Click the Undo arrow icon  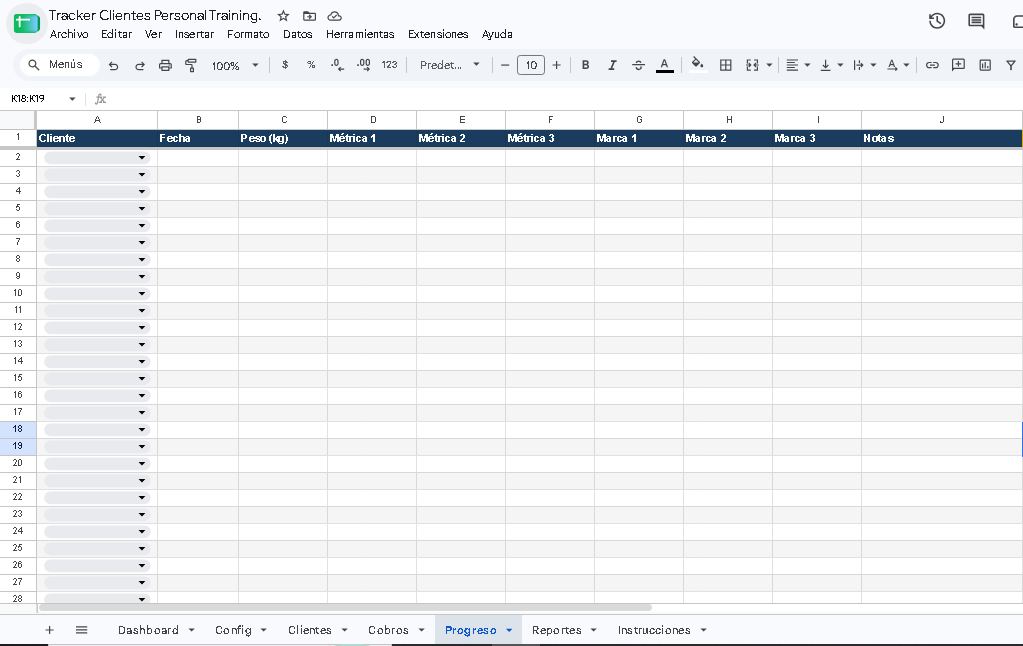pos(114,65)
